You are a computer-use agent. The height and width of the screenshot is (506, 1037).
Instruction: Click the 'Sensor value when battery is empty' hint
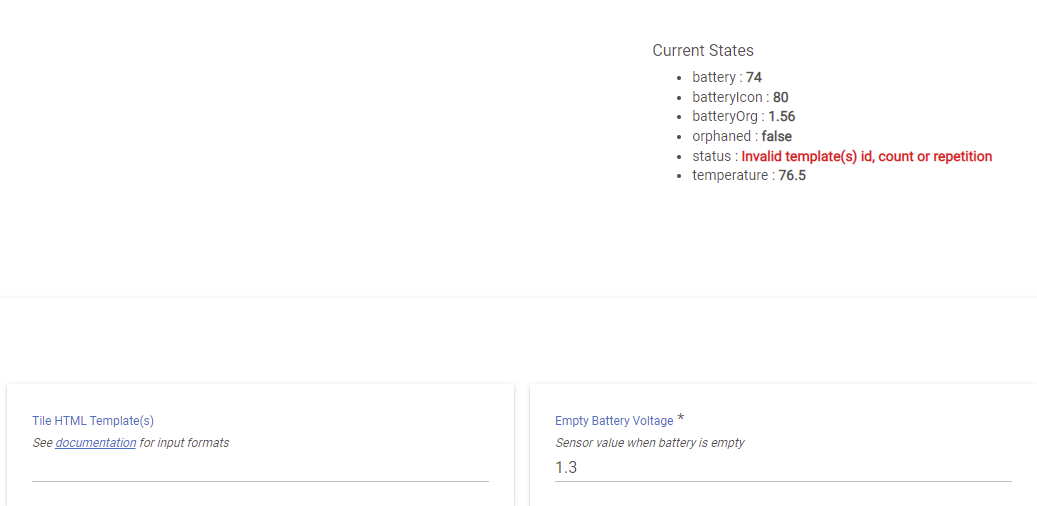(x=650, y=443)
